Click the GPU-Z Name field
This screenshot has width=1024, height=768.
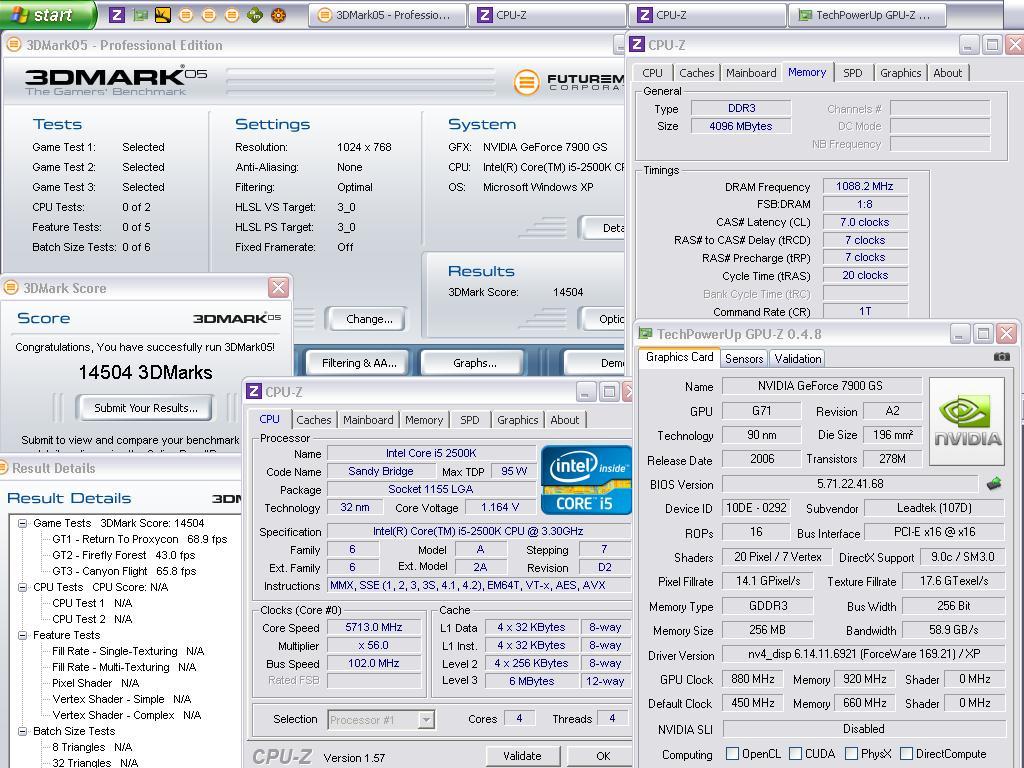(821, 386)
